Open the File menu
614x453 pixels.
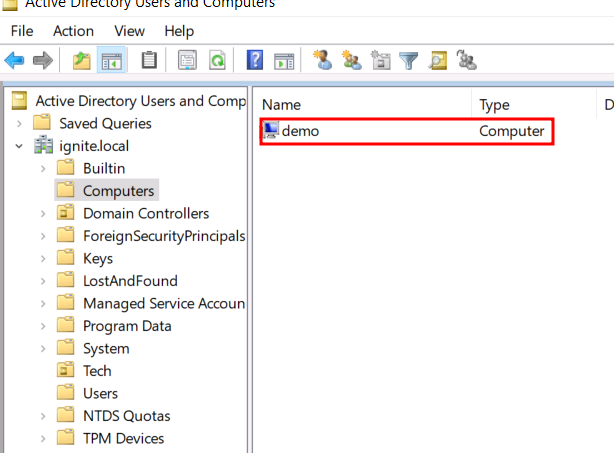tap(22, 31)
